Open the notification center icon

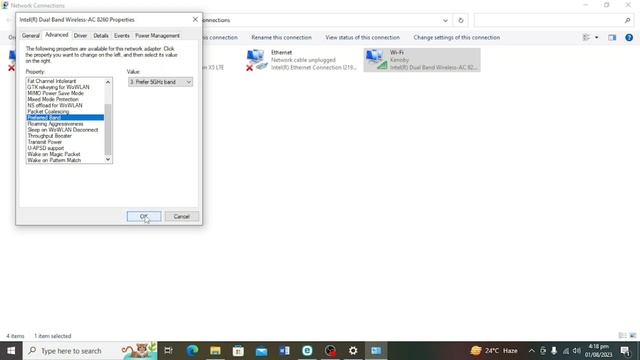(x=625, y=351)
